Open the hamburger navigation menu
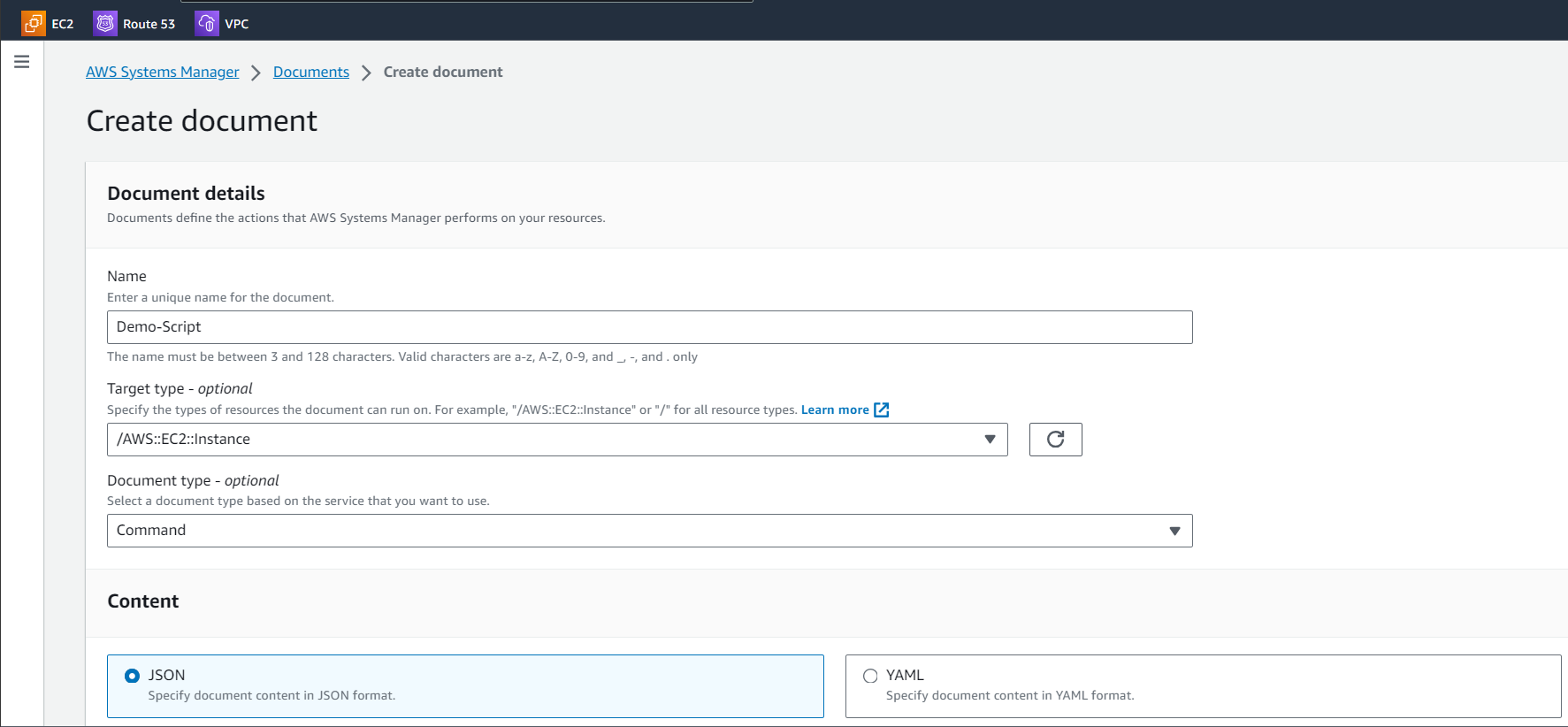Image resolution: width=1568 pixels, height=727 pixels. click(22, 62)
